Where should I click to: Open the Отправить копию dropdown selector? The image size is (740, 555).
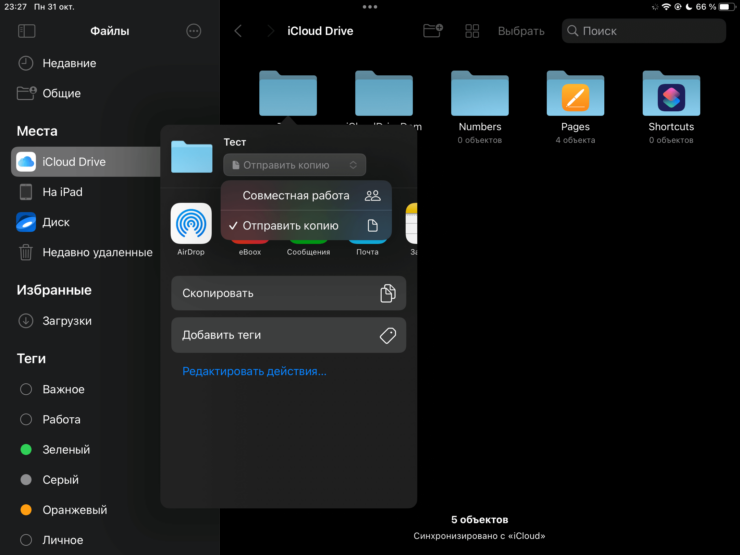(x=294, y=165)
